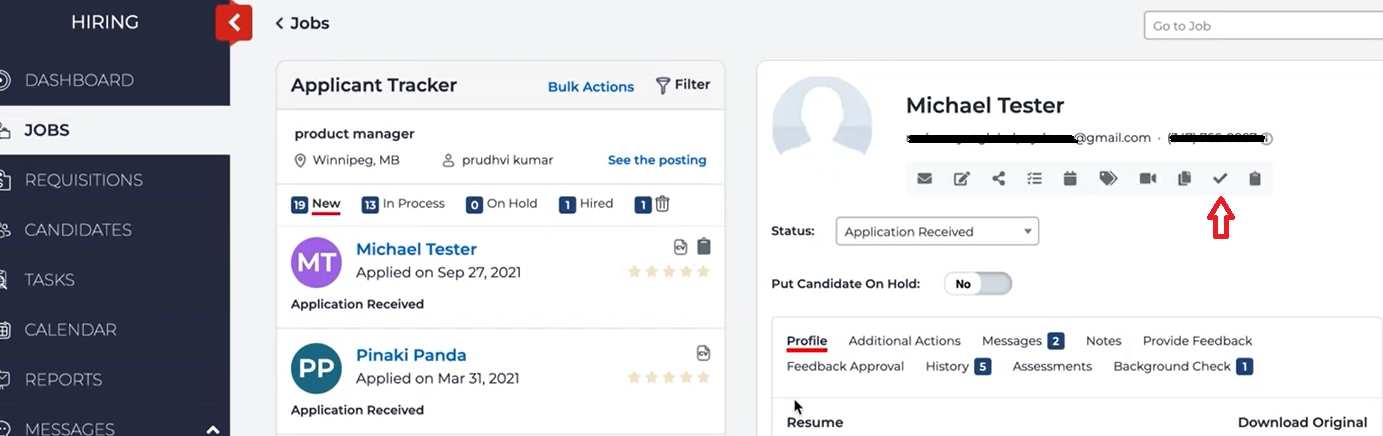Viewport: 1383px width, 436px height.
Task: Click the tags icon in candidate toolbar
Action: tap(1108, 179)
